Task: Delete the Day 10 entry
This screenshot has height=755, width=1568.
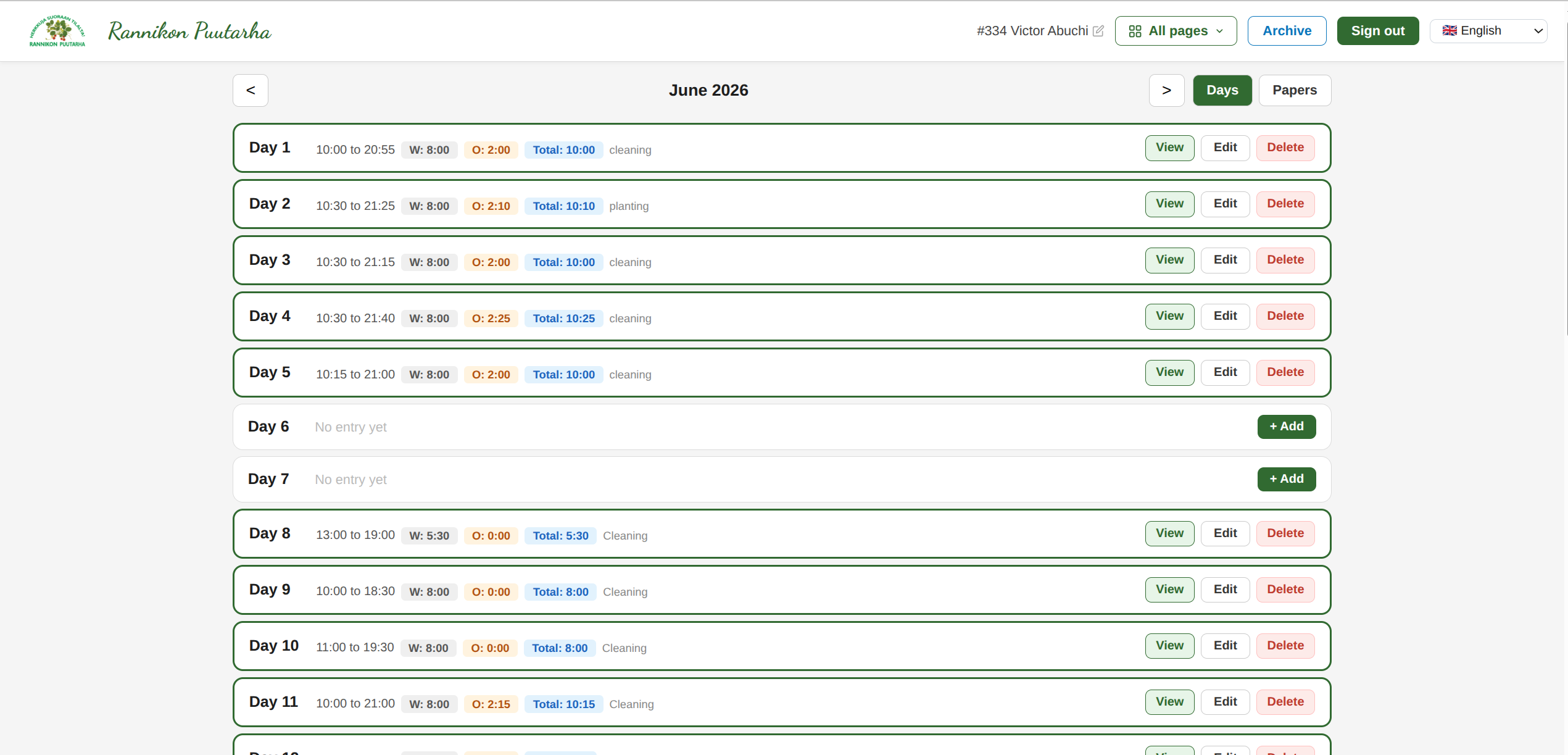Action: click(1285, 646)
